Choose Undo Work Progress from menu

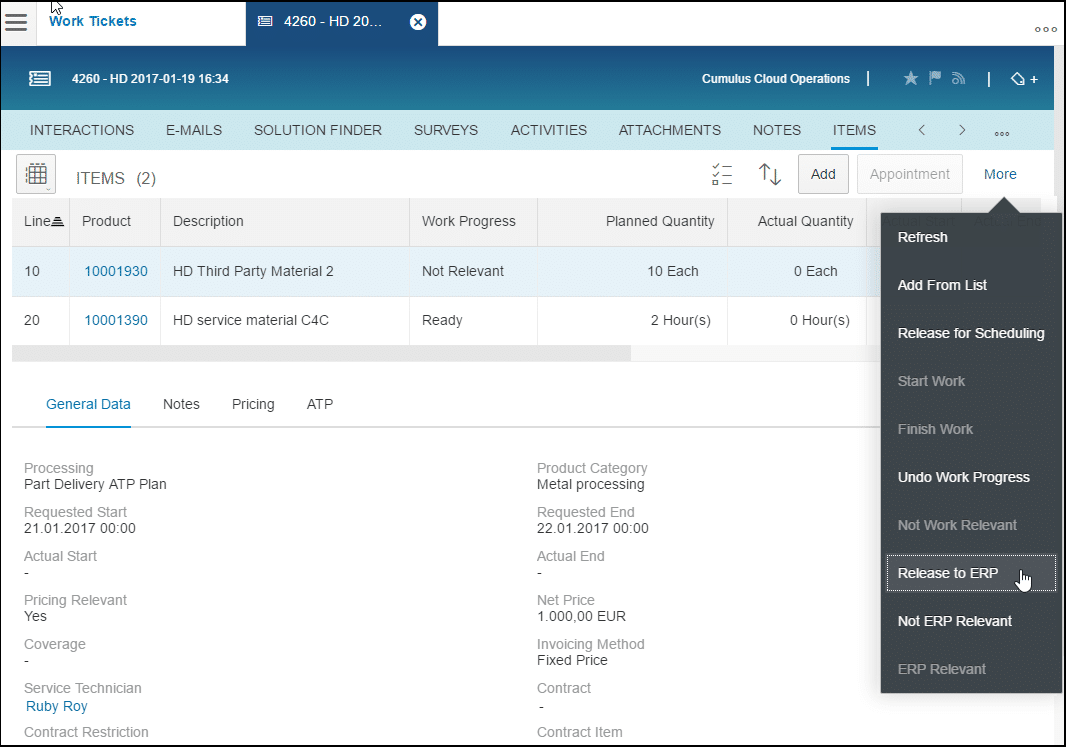(963, 477)
